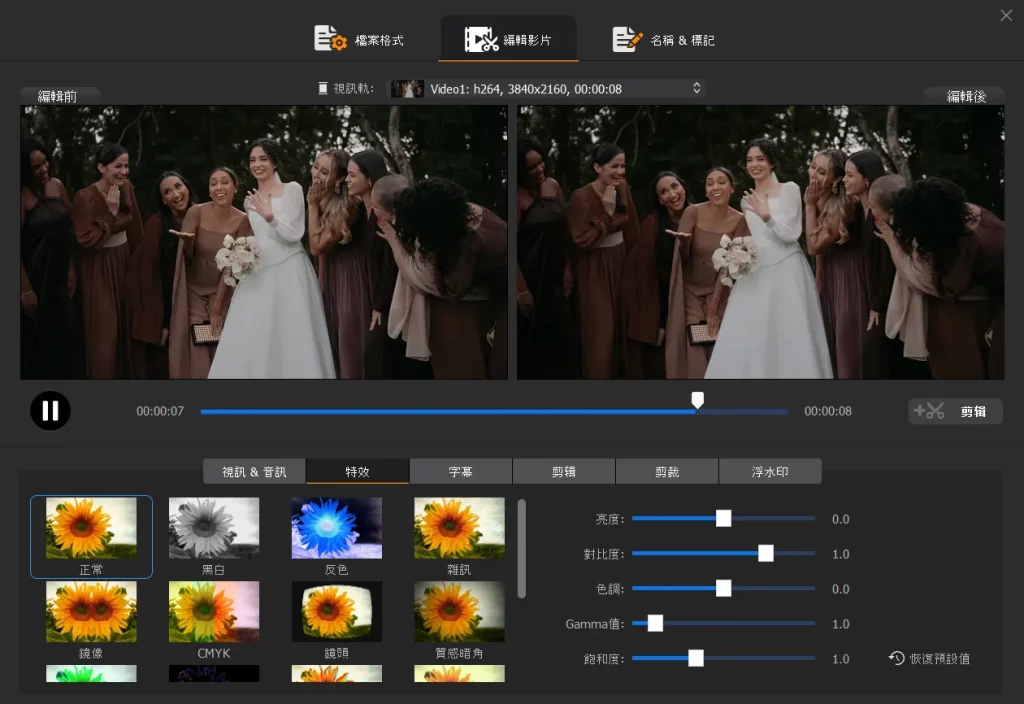Select the 特效 effects sub-tab
This screenshot has height=704, width=1024.
(357, 472)
